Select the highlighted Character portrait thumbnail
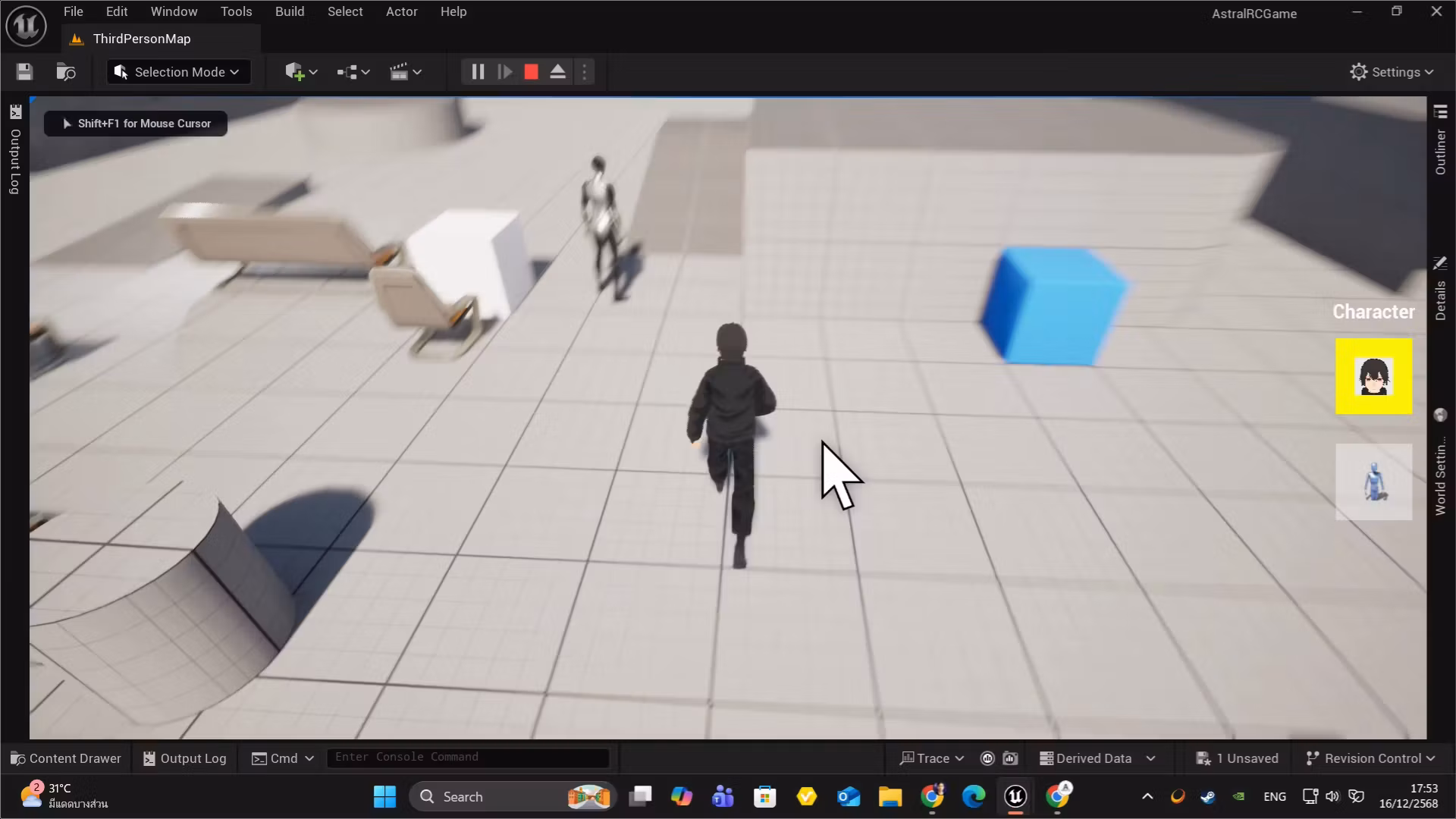This screenshot has width=1456, height=819. tap(1374, 376)
